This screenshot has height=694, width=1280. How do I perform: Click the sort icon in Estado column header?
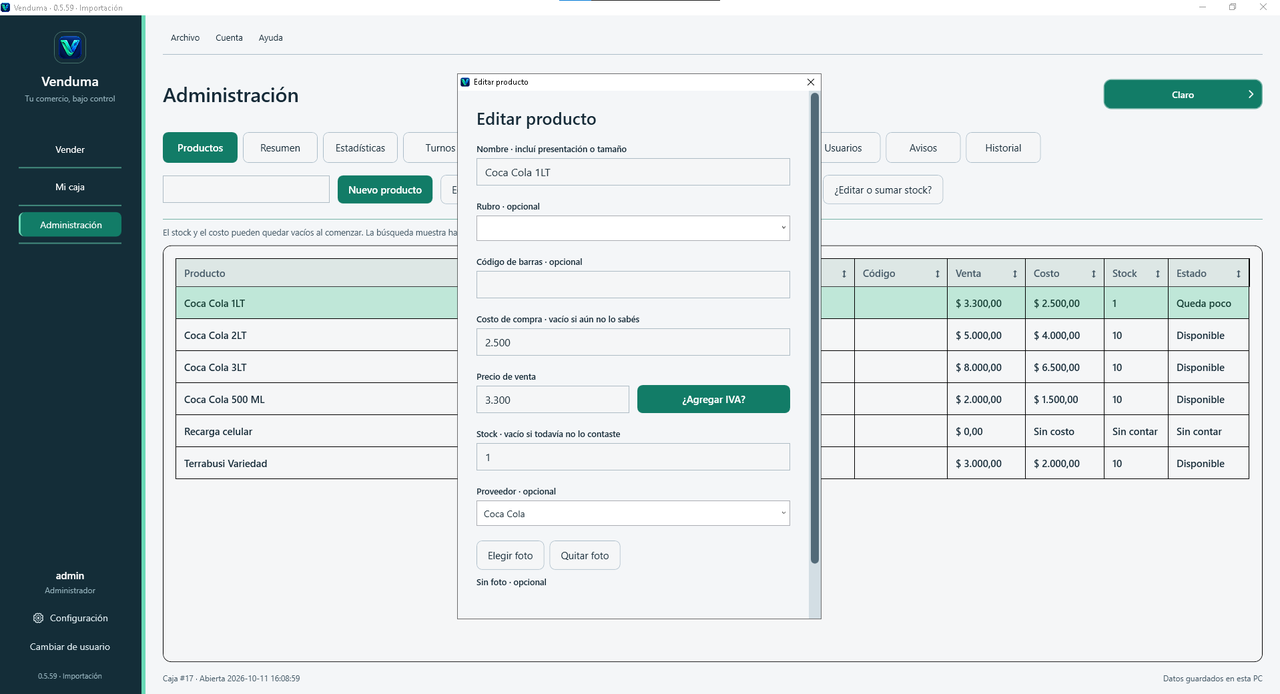(1238, 274)
